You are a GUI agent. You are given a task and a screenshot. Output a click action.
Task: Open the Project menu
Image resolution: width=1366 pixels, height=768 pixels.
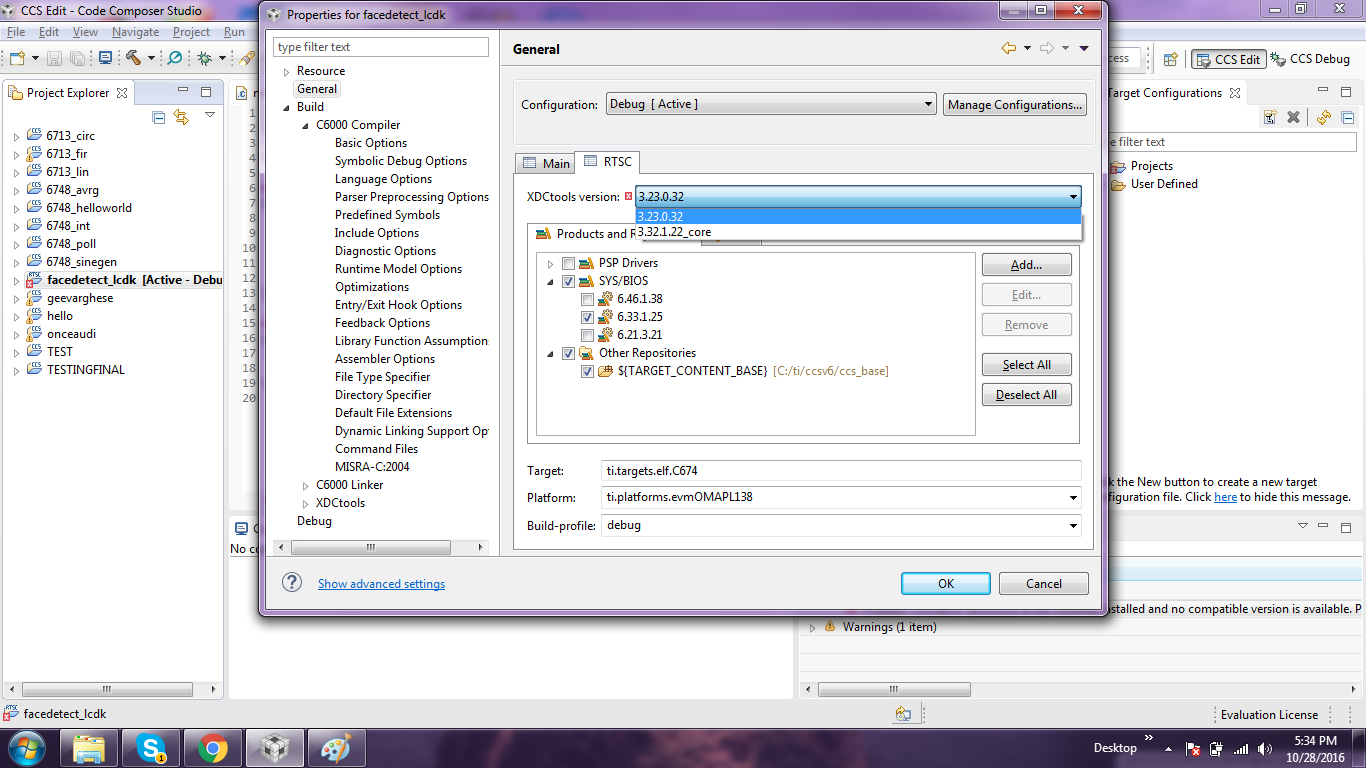tap(191, 32)
